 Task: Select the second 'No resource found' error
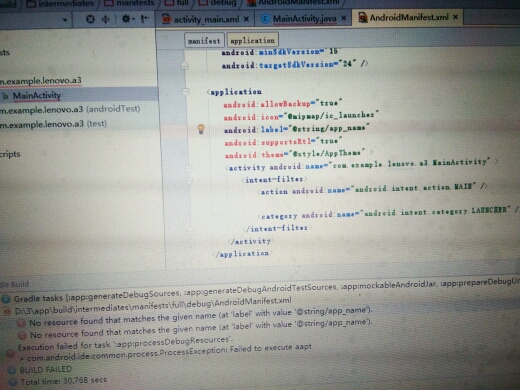pos(201,328)
